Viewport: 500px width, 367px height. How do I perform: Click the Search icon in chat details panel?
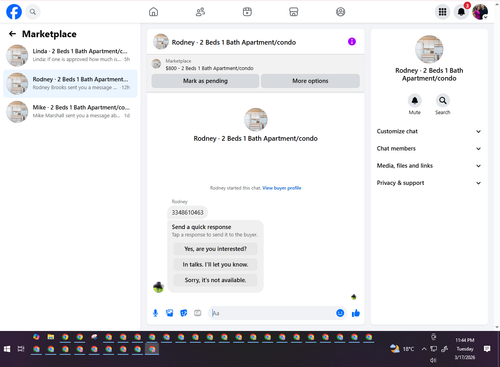coord(443,100)
